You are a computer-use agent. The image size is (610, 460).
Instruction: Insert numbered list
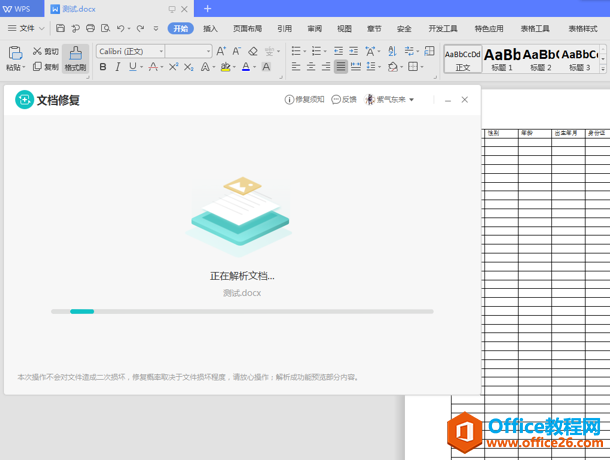point(316,51)
